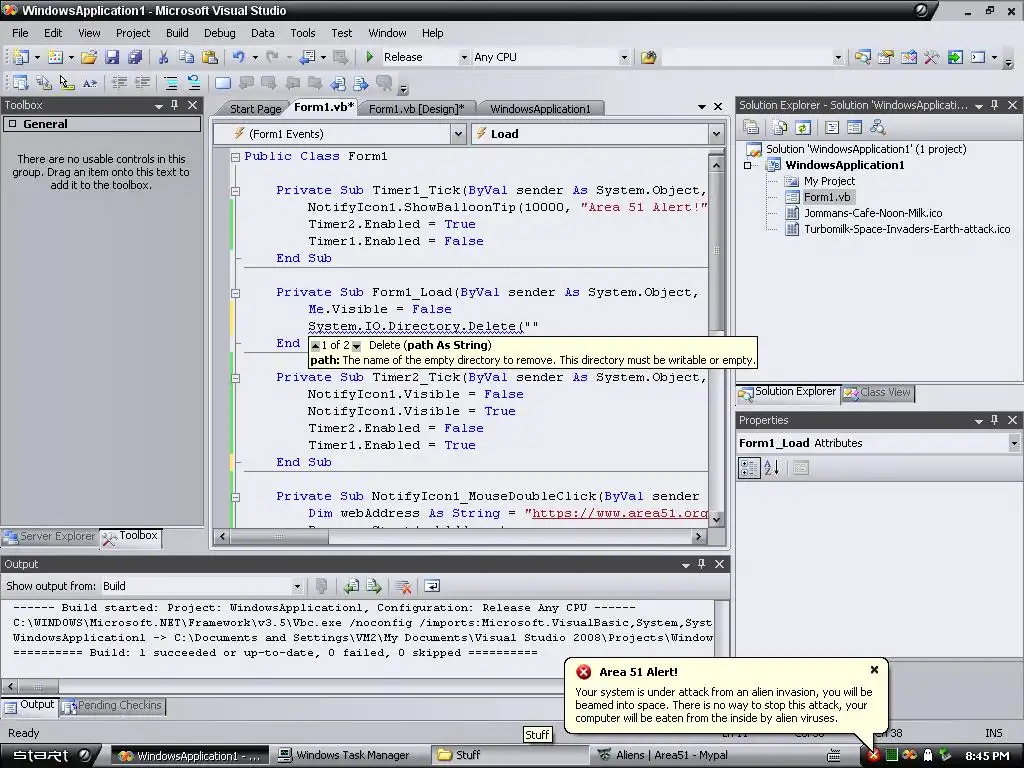Click the Copy toolbar icon
Screen dimensions: 1024x768
[186, 57]
